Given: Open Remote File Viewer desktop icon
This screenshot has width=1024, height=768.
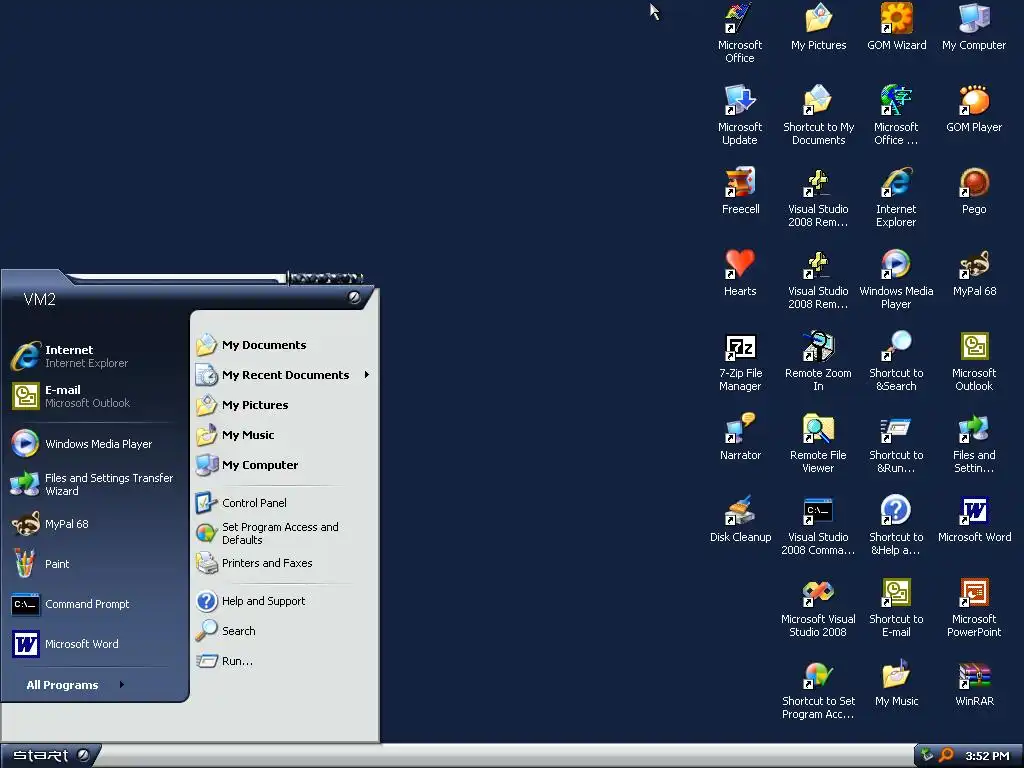Looking at the screenshot, I should pyautogui.click(x=818, y=443).
